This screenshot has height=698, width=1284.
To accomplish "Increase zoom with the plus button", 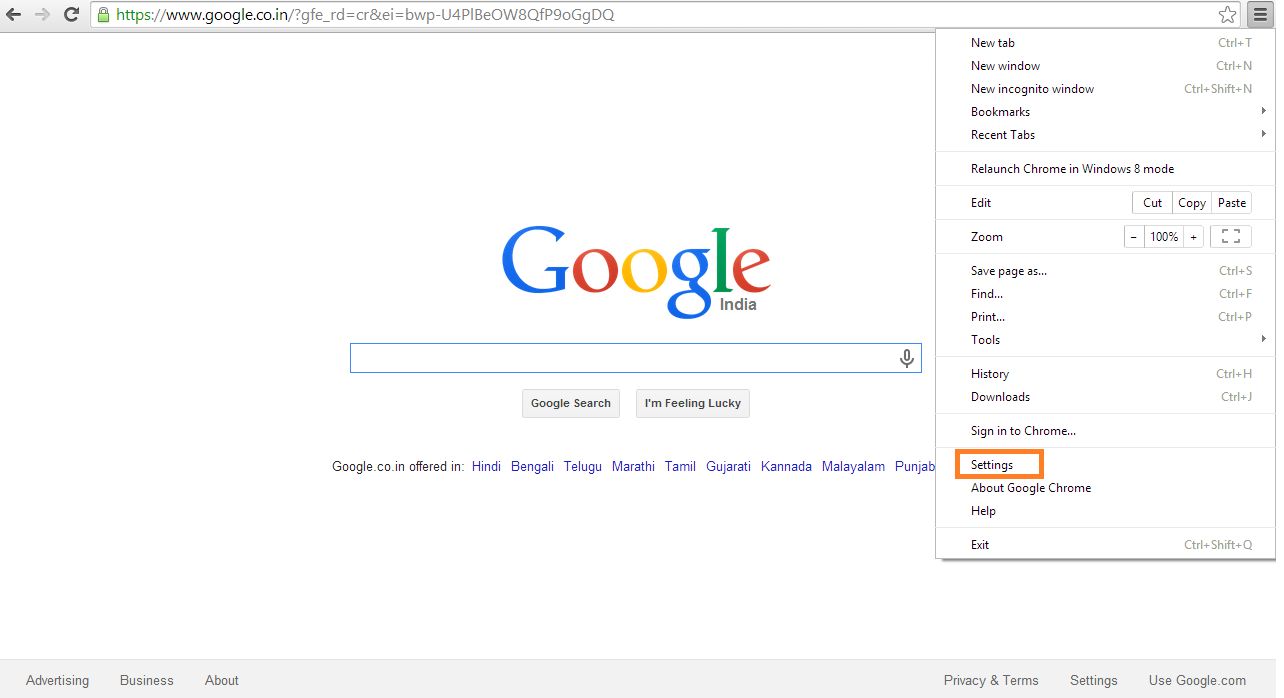I will tap(1193, 237).
